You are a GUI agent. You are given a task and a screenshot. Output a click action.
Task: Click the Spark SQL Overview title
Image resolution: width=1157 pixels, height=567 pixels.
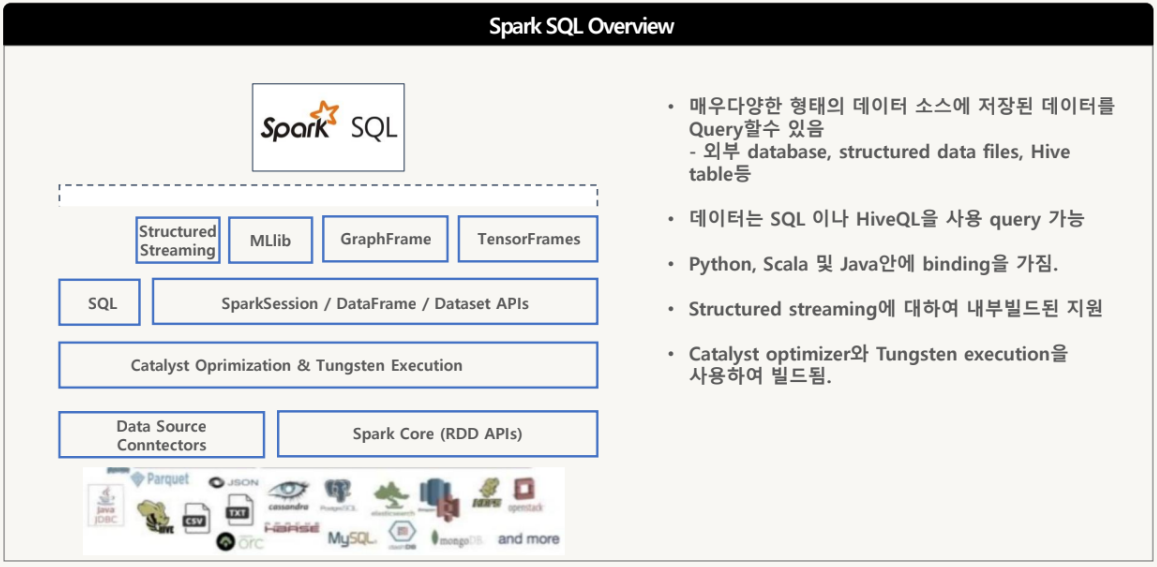pos(581,27)
